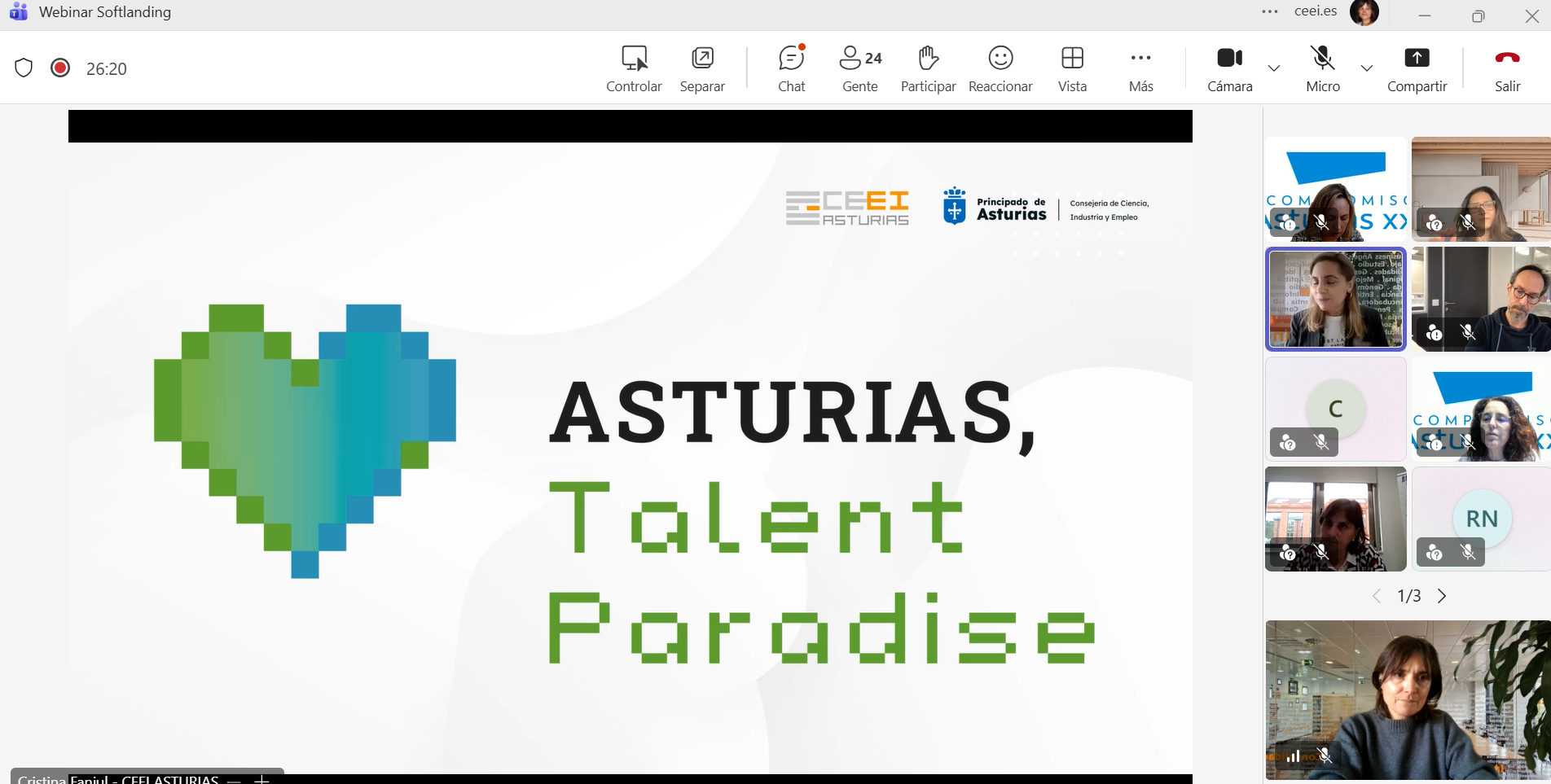Click the Controlar control icon
Screen dimensions: 1551x784
(x=634, y=68)
